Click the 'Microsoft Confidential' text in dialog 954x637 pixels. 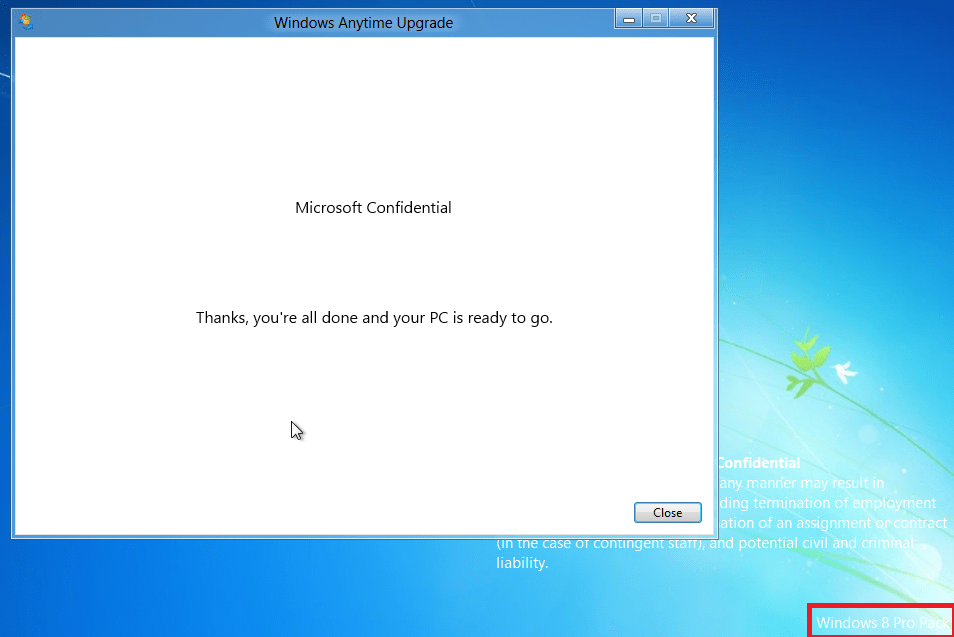tap(373, 207)
